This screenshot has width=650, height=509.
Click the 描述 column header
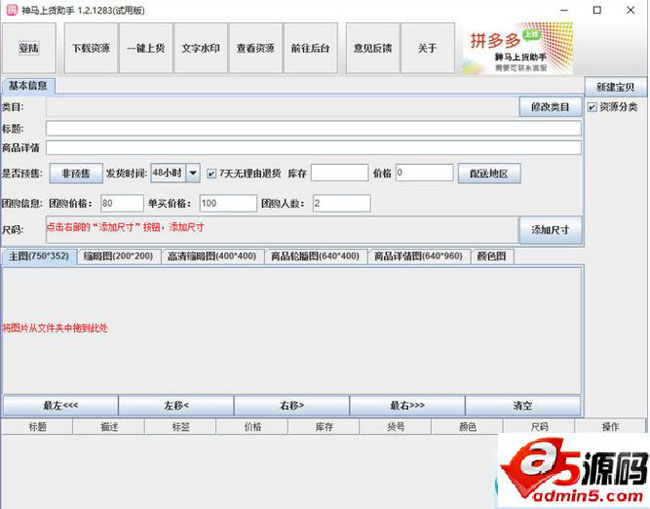pos(109,427)
